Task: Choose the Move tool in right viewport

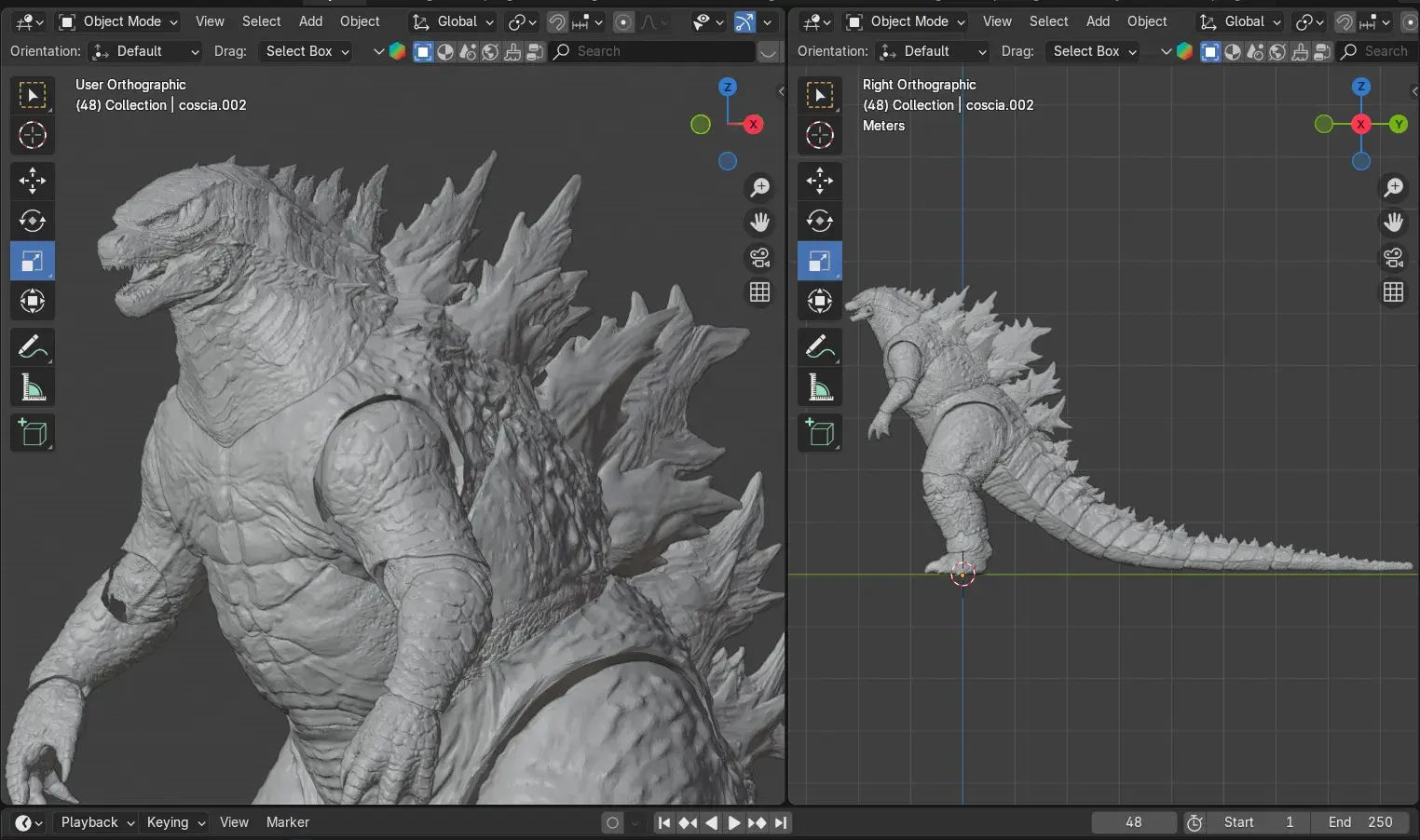Action: click(x=820, y=181)
